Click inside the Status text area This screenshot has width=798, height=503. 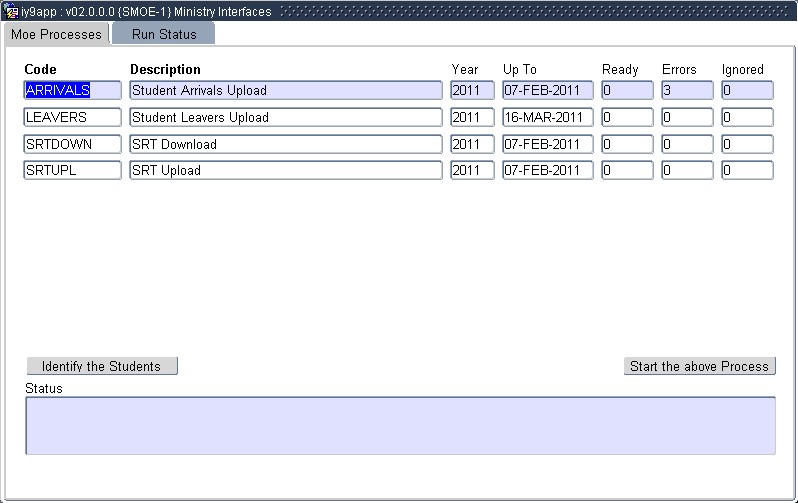pyautogui.click(x=401, y=426)
